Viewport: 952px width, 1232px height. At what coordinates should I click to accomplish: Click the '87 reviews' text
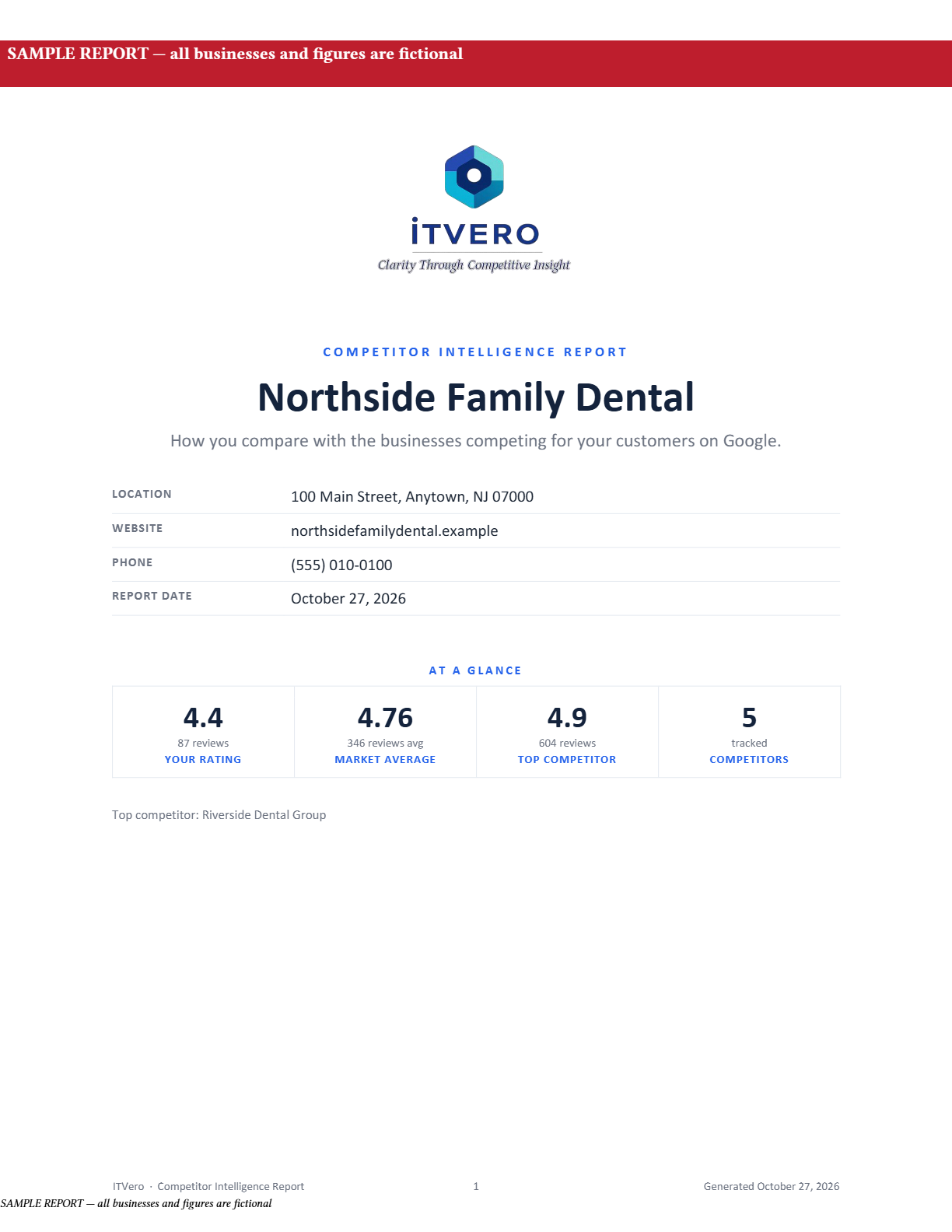pos(203,744)
